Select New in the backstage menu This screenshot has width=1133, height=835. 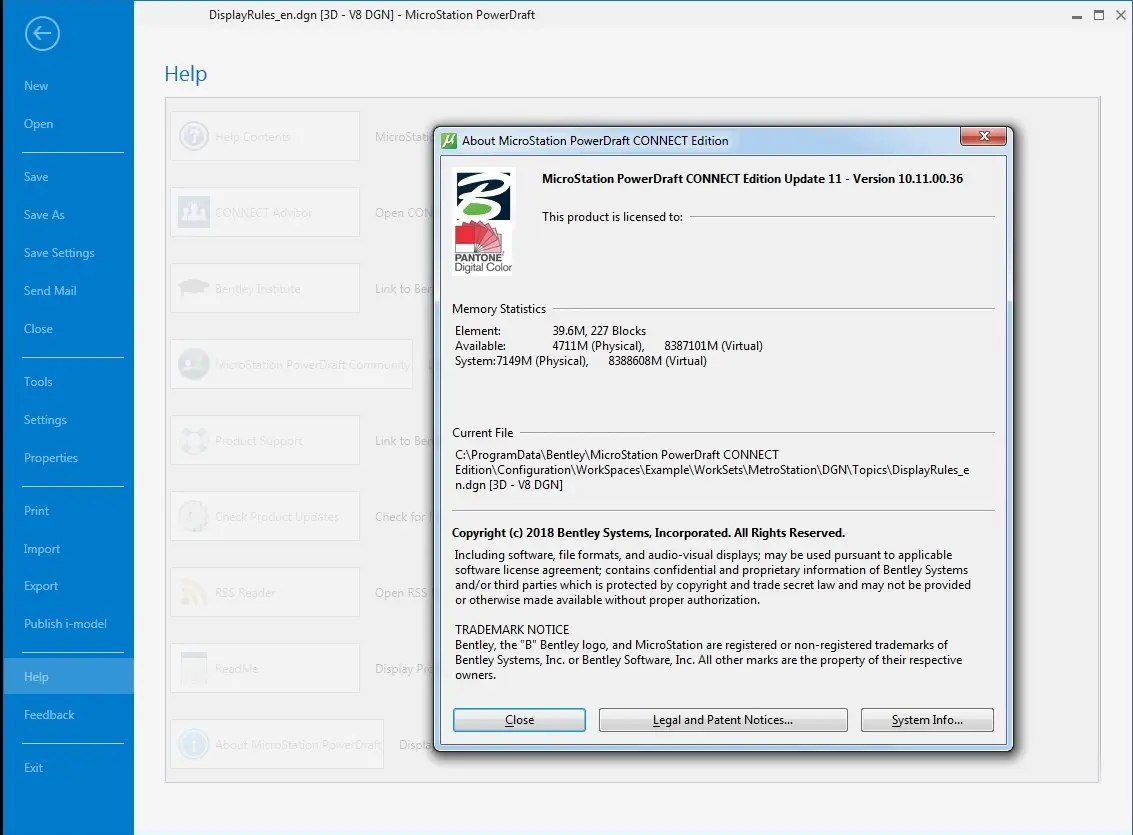click(36, 86)
